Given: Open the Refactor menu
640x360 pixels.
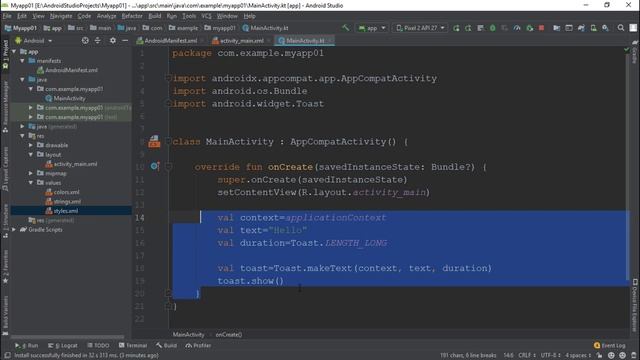Looking at the screenshot, I should coord(132,16).
